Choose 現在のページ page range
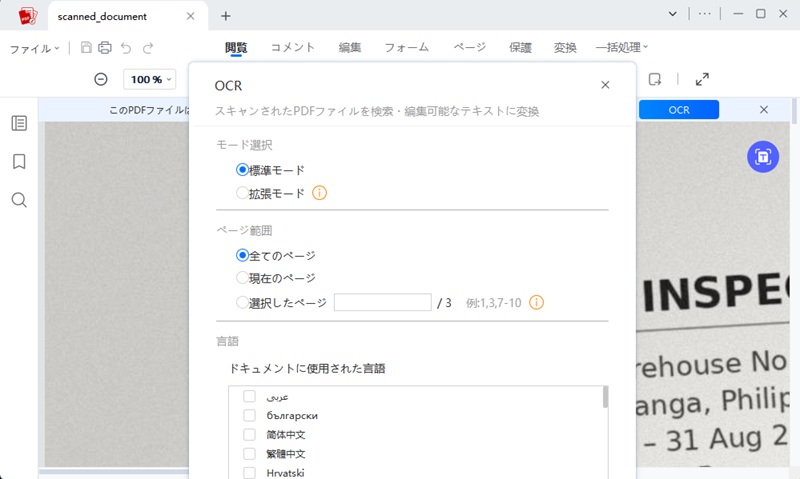Viewport: 800px width, 479px height. click(242, 278)
